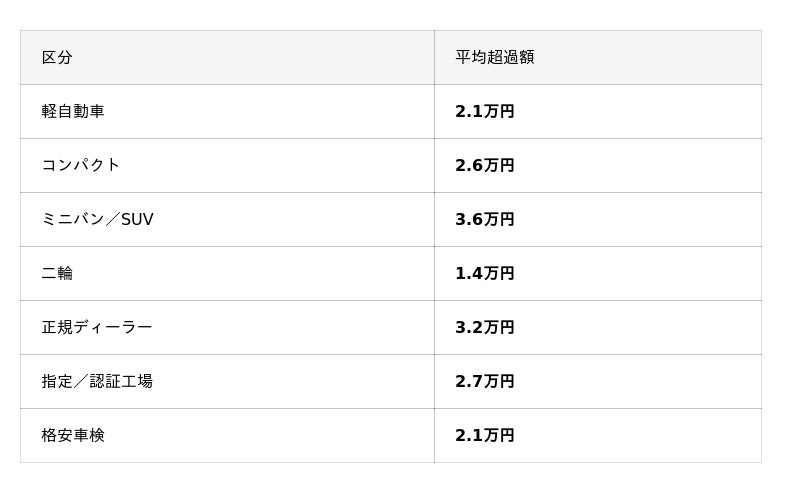This screenshot has height=493, width=800.
Task: Click the 2.1万円 value for 格安車検
Action: pyautogui.click(x=484, y=436)
